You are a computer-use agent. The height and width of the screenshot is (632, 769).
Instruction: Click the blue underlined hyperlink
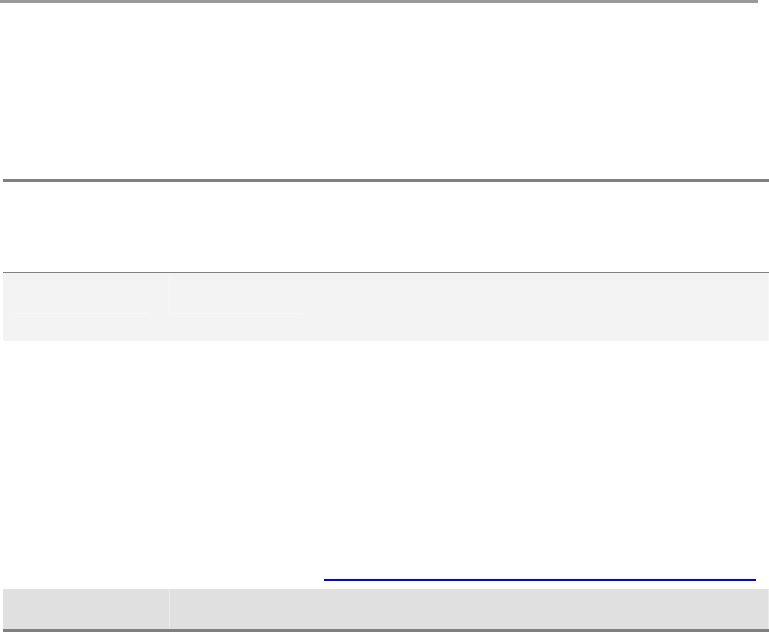[540, 579]
